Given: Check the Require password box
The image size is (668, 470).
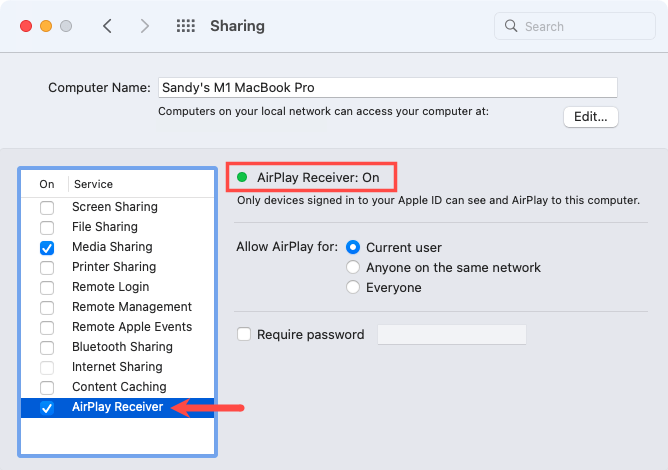Looking at the screenshot, I should pyautogui.click(x=244, y=334).
